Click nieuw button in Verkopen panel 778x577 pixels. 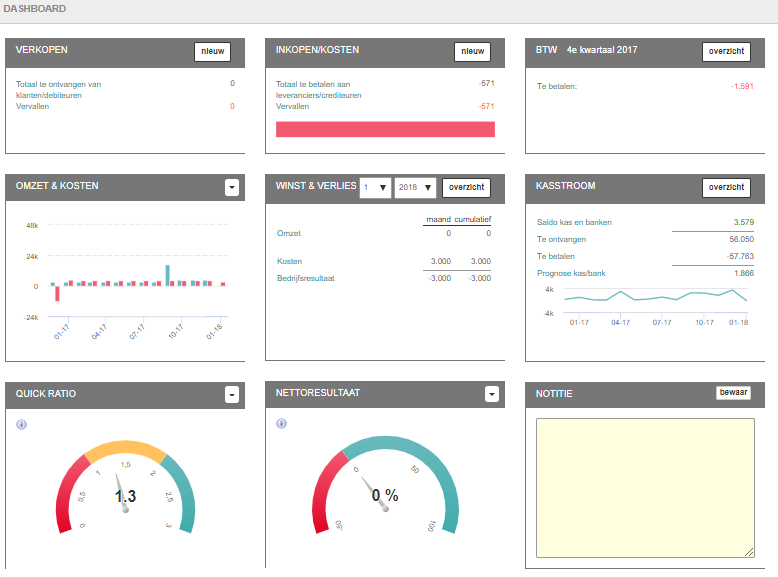coord(212,52)
